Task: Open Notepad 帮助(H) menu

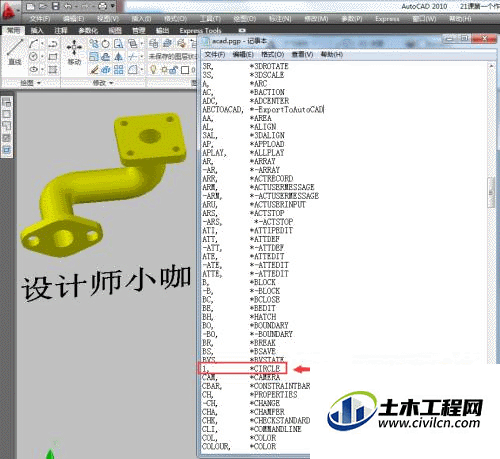Action: pyautogui.click(x=332, y=54)
